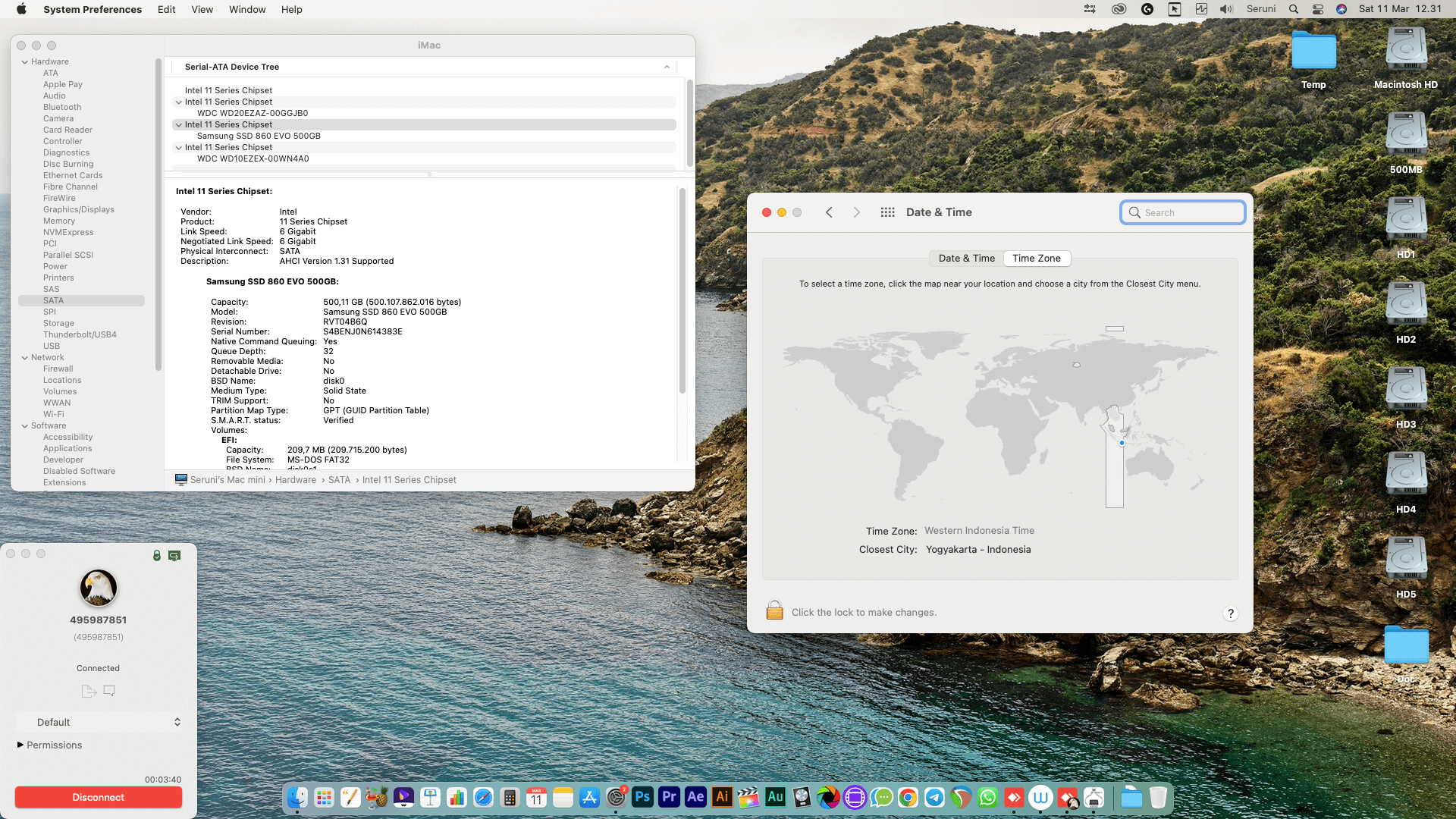Launch Google Chrome from the dock

908,797
